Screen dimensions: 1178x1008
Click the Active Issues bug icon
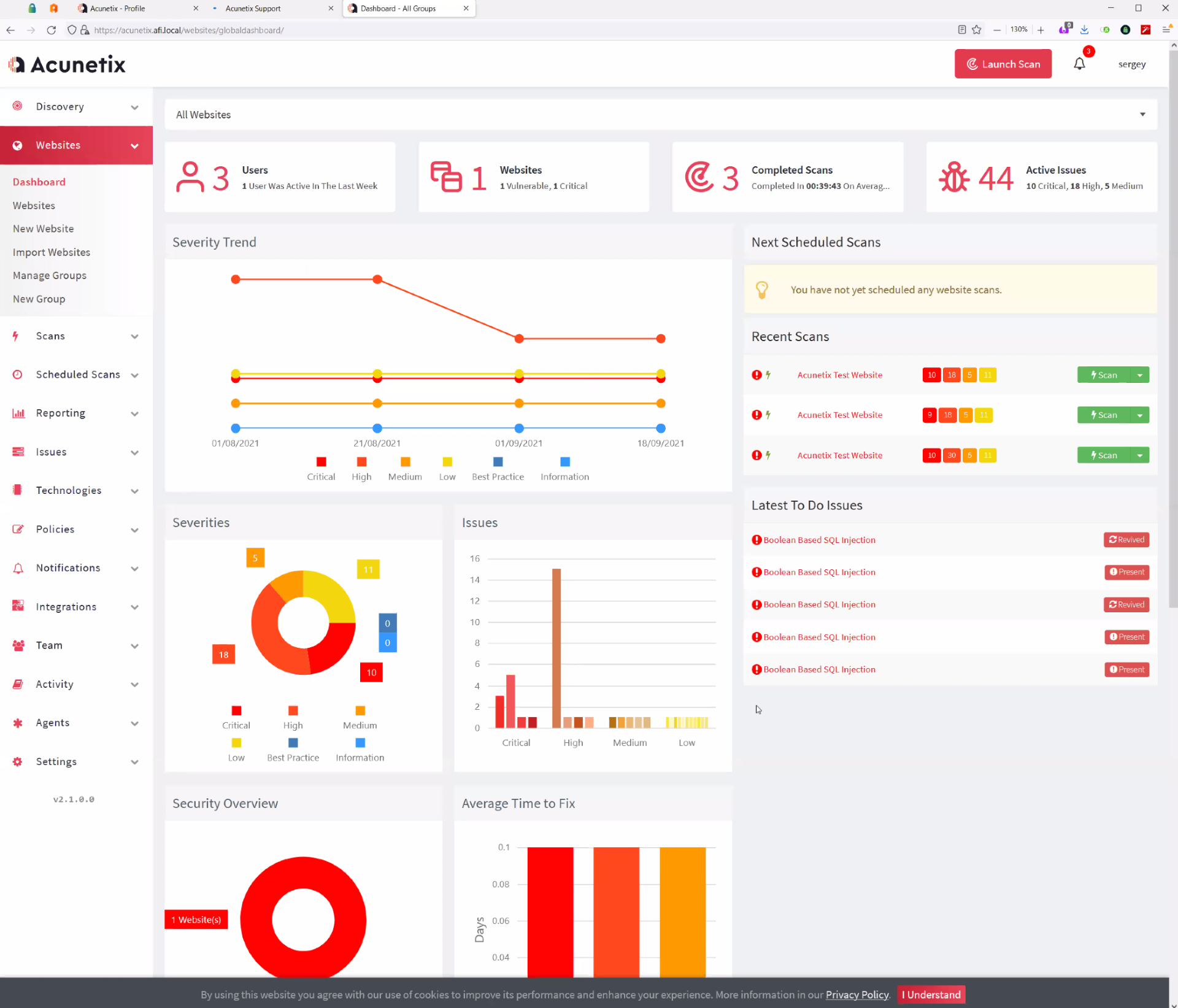[953, 177]
